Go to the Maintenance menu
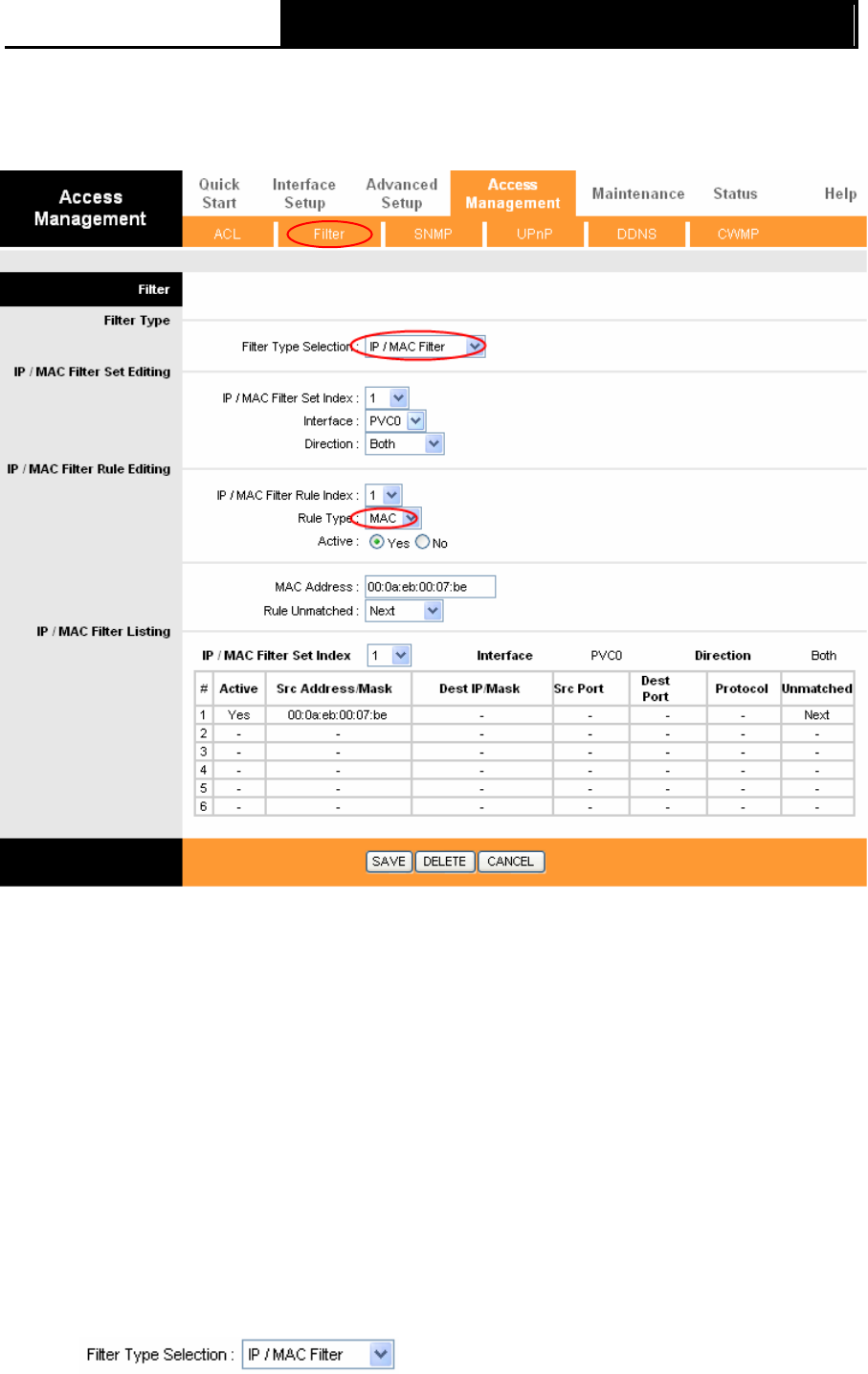 coord(638,193)
